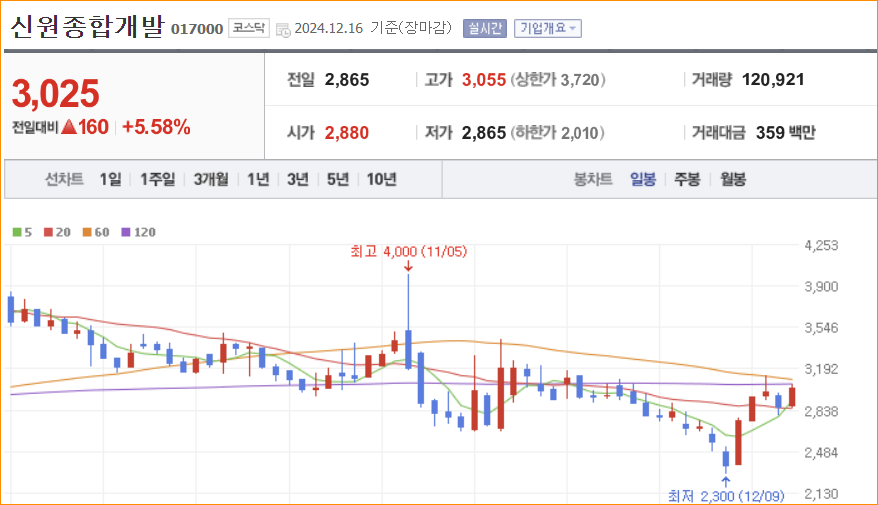
Task: Click the 3,900 y-axis label
Action: click(821, 287)
